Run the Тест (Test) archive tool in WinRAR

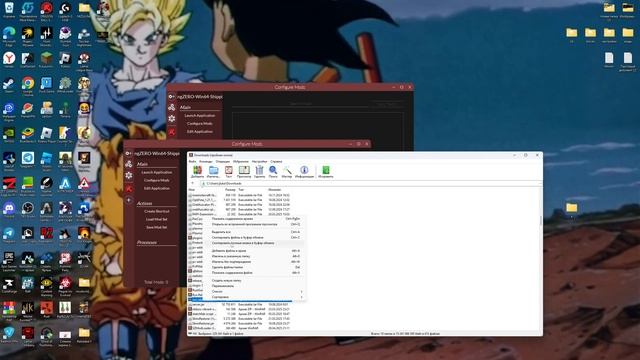click(x=229, y=171)
